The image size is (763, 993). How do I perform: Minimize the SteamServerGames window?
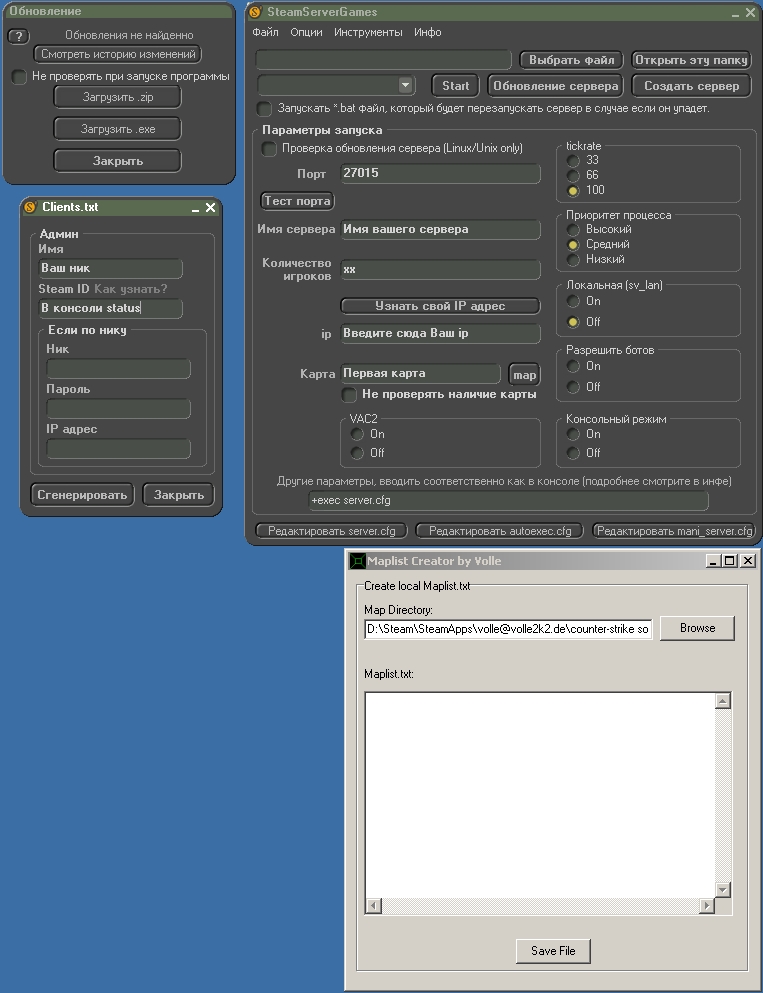point(735,13)
